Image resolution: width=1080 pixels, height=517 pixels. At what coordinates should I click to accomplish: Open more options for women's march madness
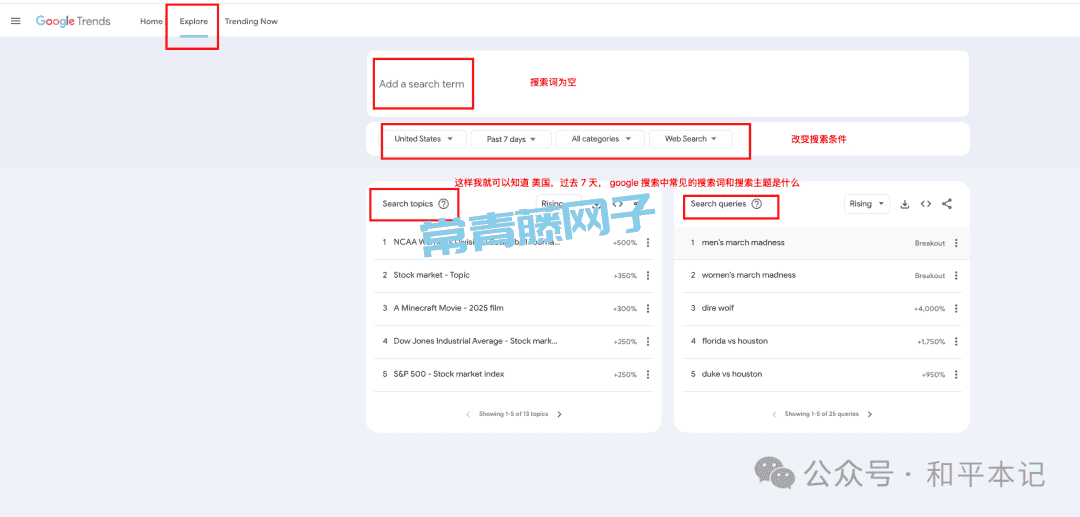pos(956,275)
